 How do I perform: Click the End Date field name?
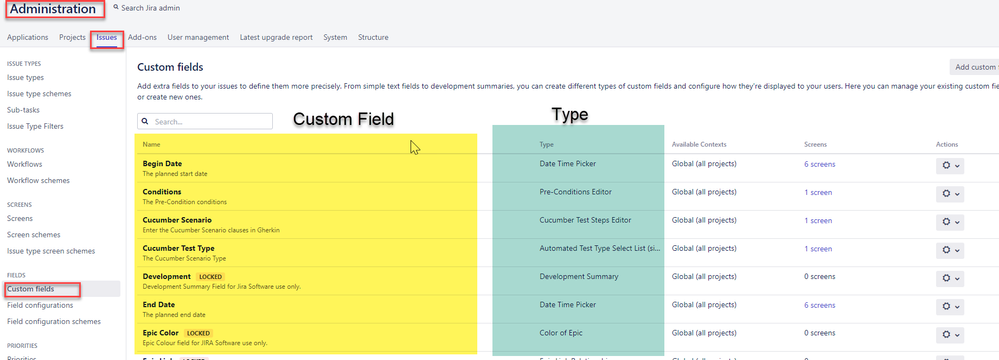tap(159, 305)
